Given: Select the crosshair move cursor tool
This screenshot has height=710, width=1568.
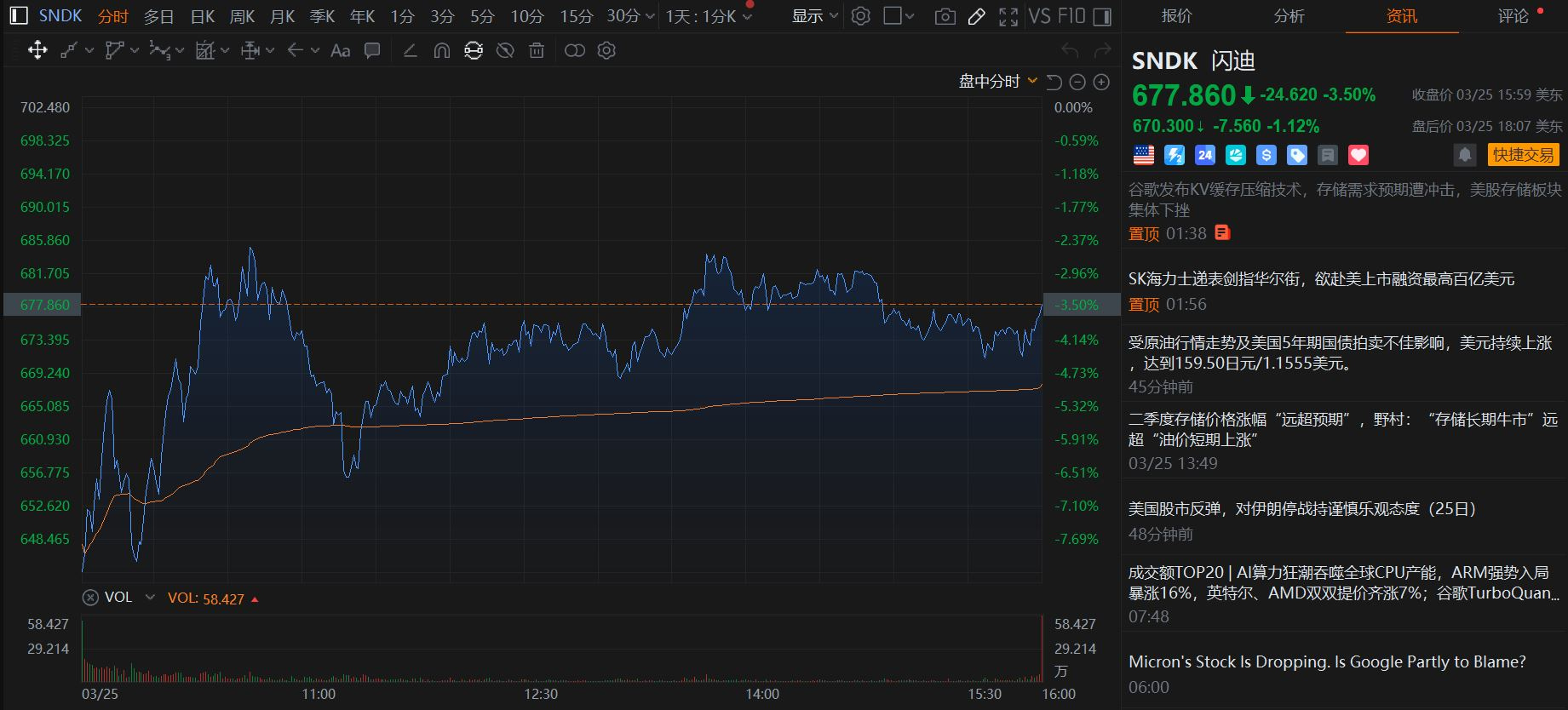Looking at the screenshot, I should (37, 50).
